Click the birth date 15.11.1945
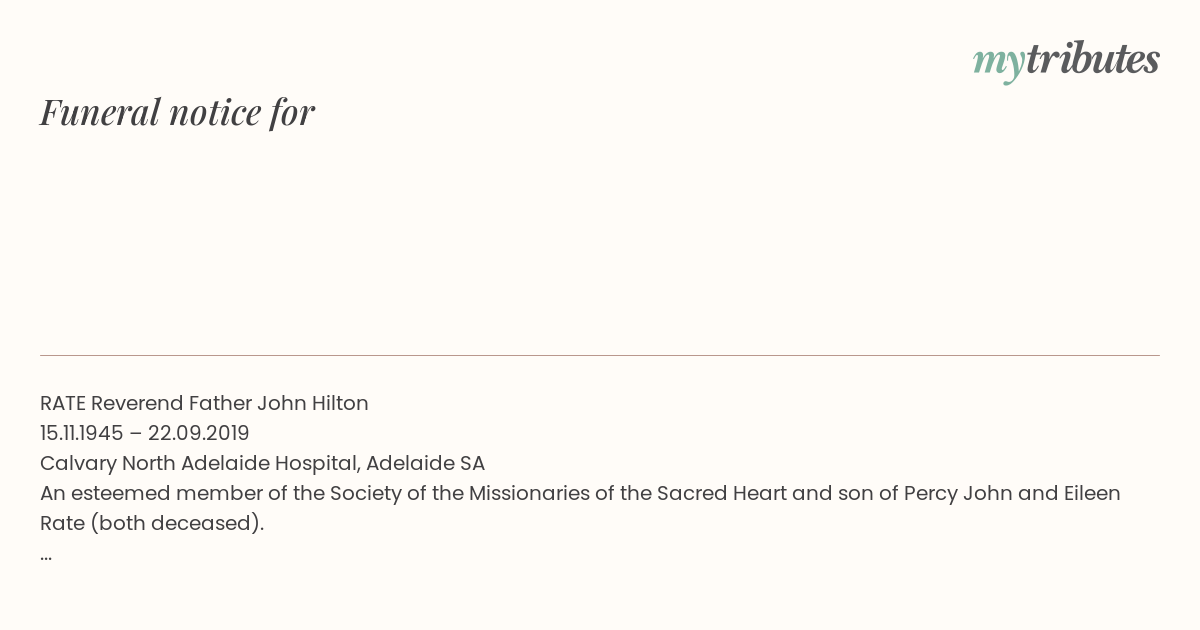This screenshot has width=1200, height=630. (82, 433)
